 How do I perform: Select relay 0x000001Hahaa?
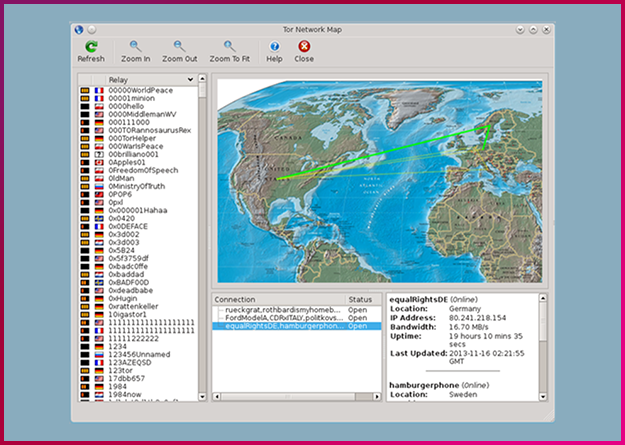click(138, 211)
